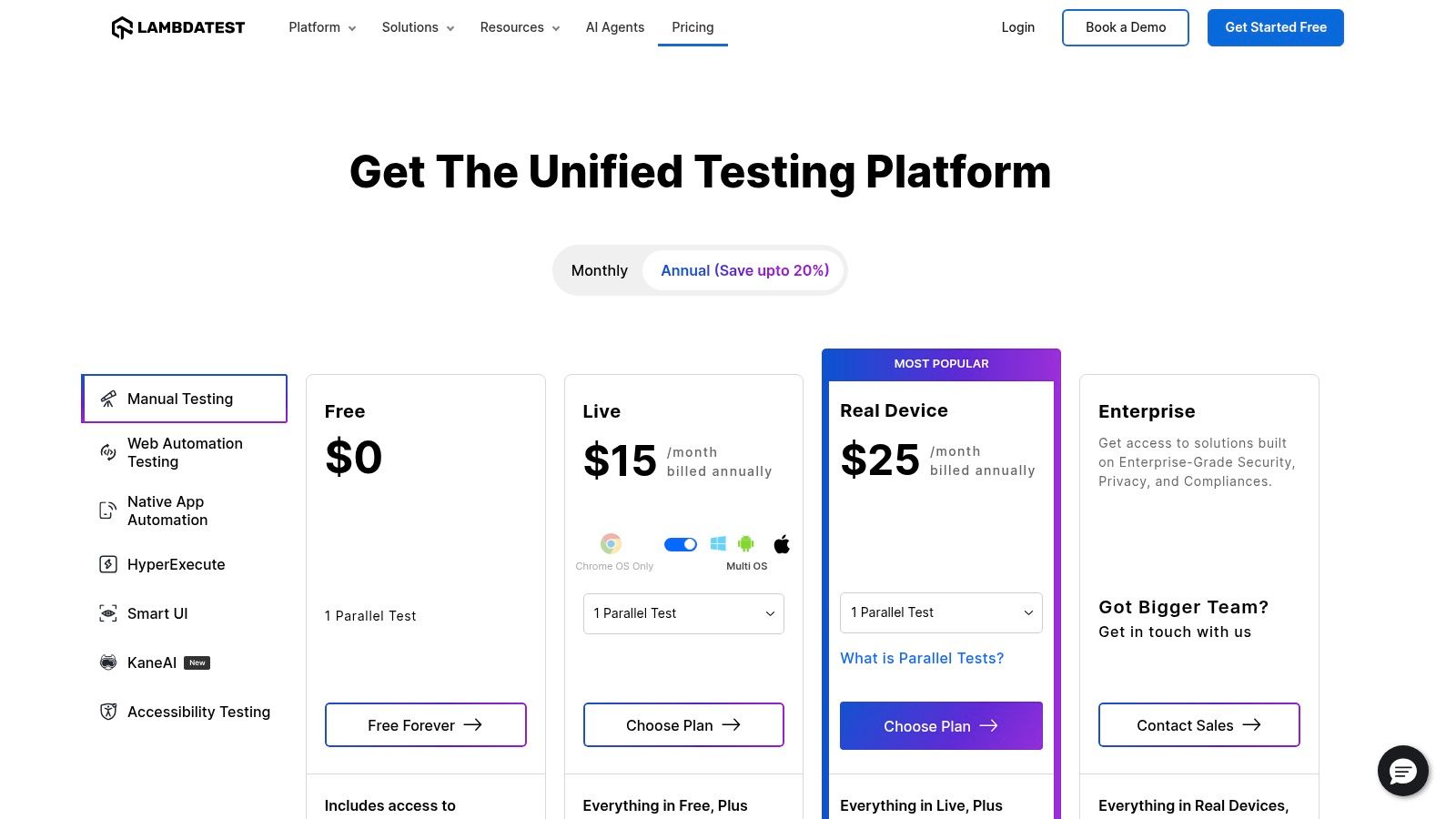
Task: Switch billing to Monthly
Action: click(599, 270)
